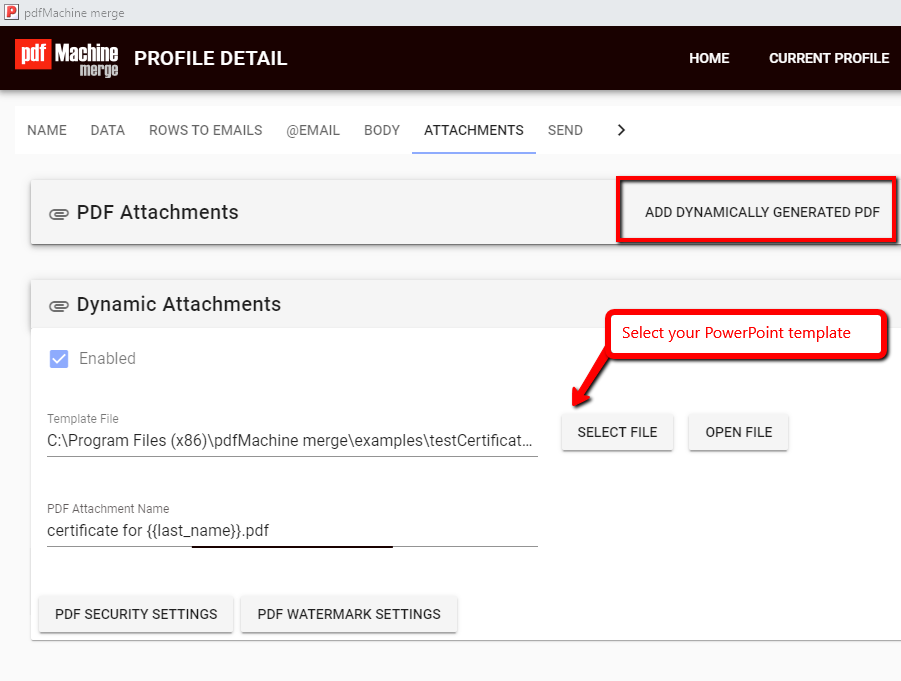Click the Dynamic Attachments section heading
The width and height of the screenshot is (901, 681).
coord(179,305)
